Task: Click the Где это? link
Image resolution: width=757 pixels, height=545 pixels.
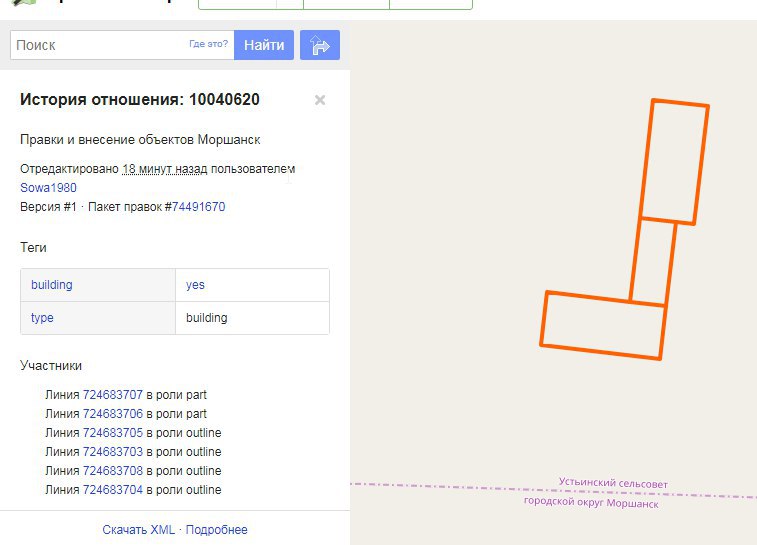Action: pyautogui.click(x=209, y=45)
